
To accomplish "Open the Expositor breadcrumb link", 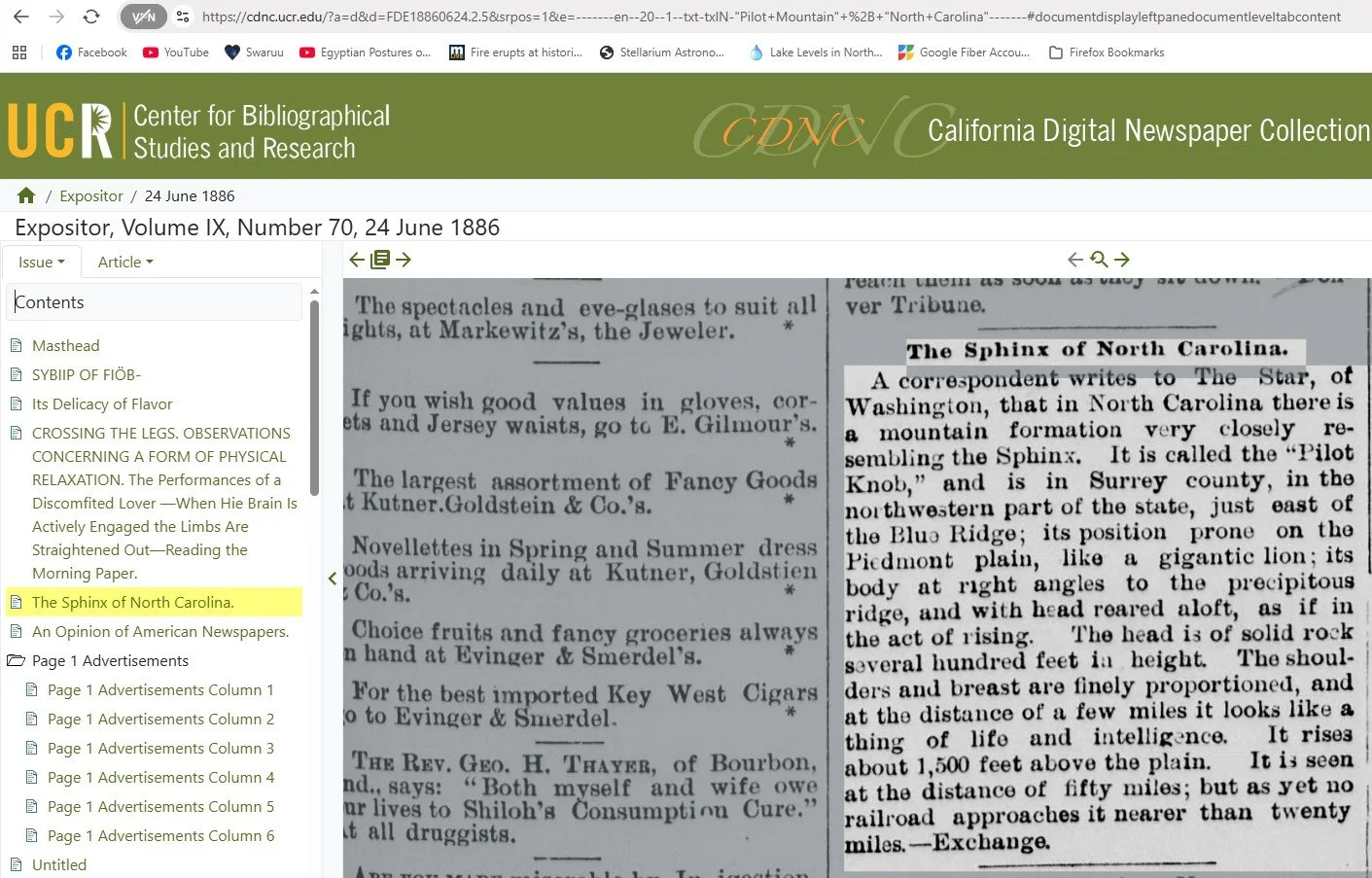I will 91,195.
